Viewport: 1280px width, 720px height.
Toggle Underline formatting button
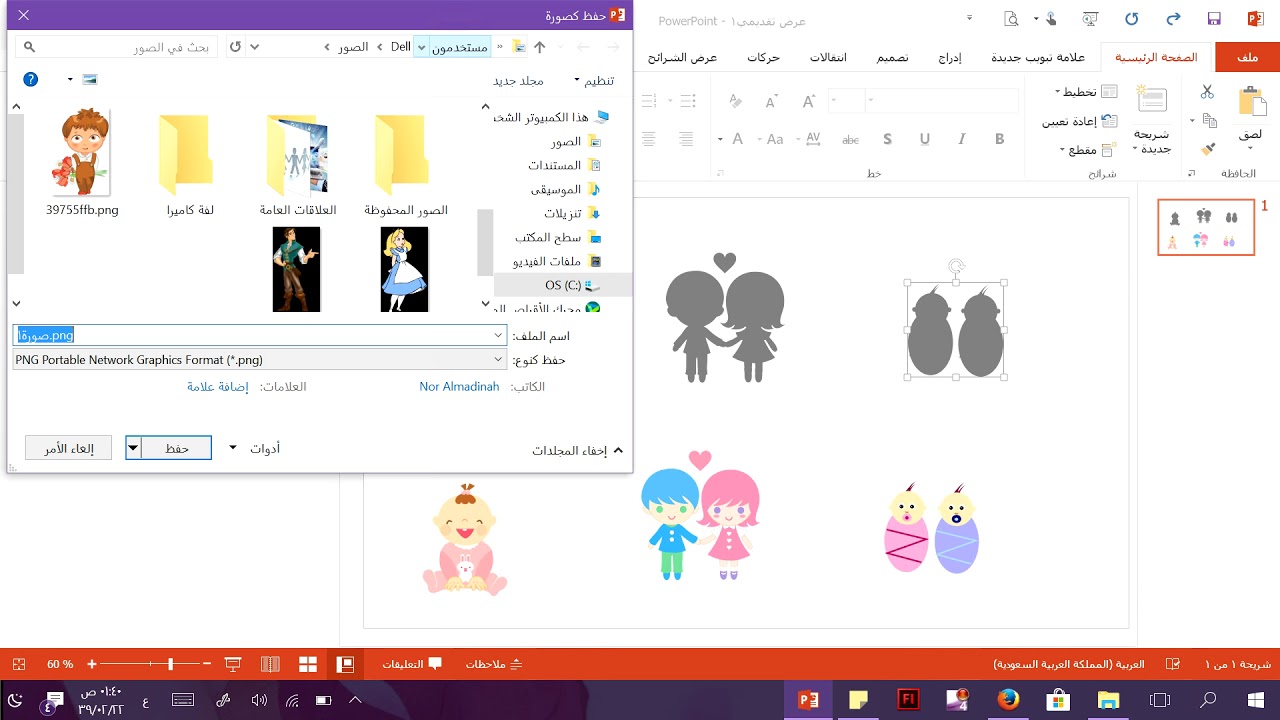(925, 140)
